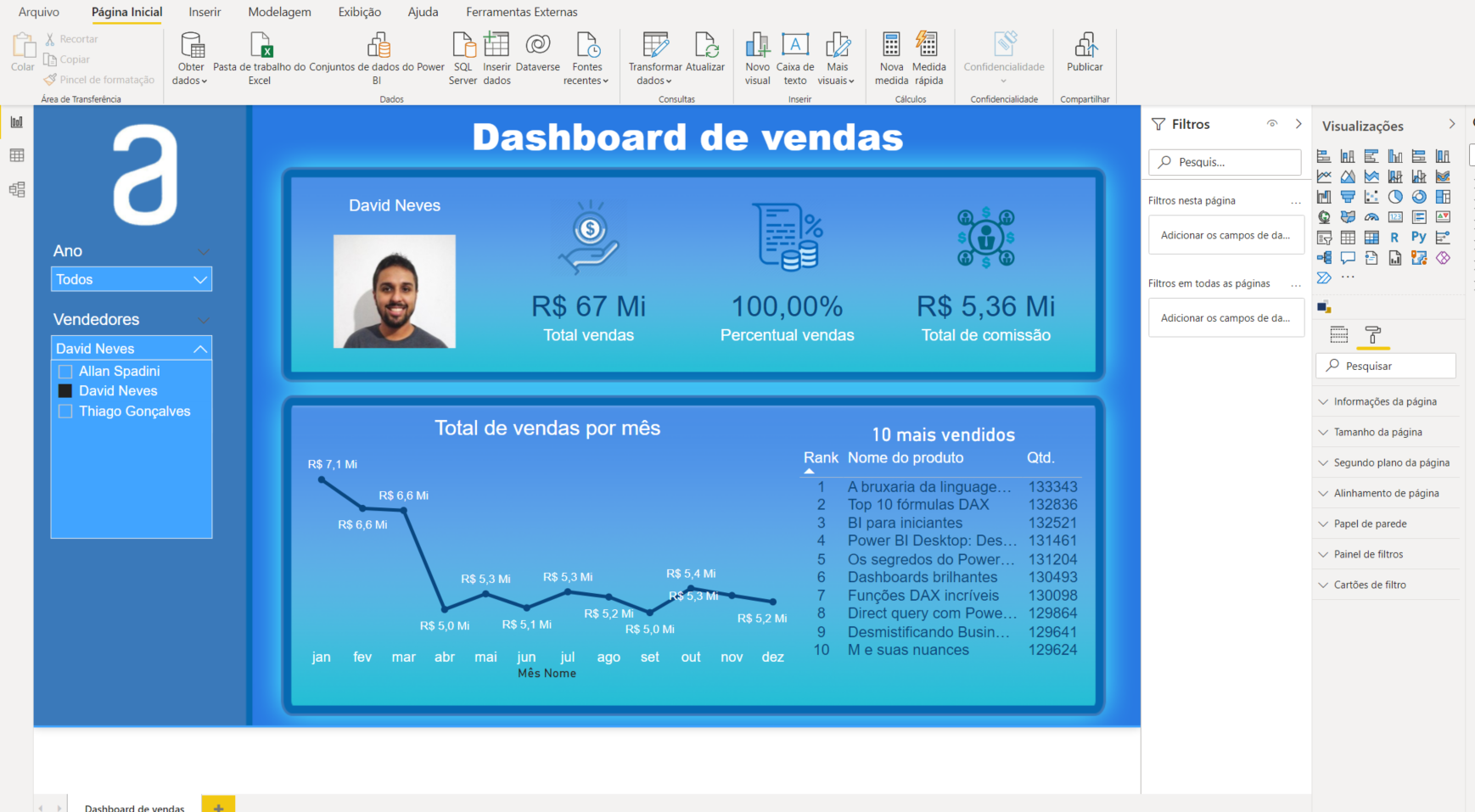Uncheck the David Neves checkbox
1475x812 pixels.
pos(65,391)
